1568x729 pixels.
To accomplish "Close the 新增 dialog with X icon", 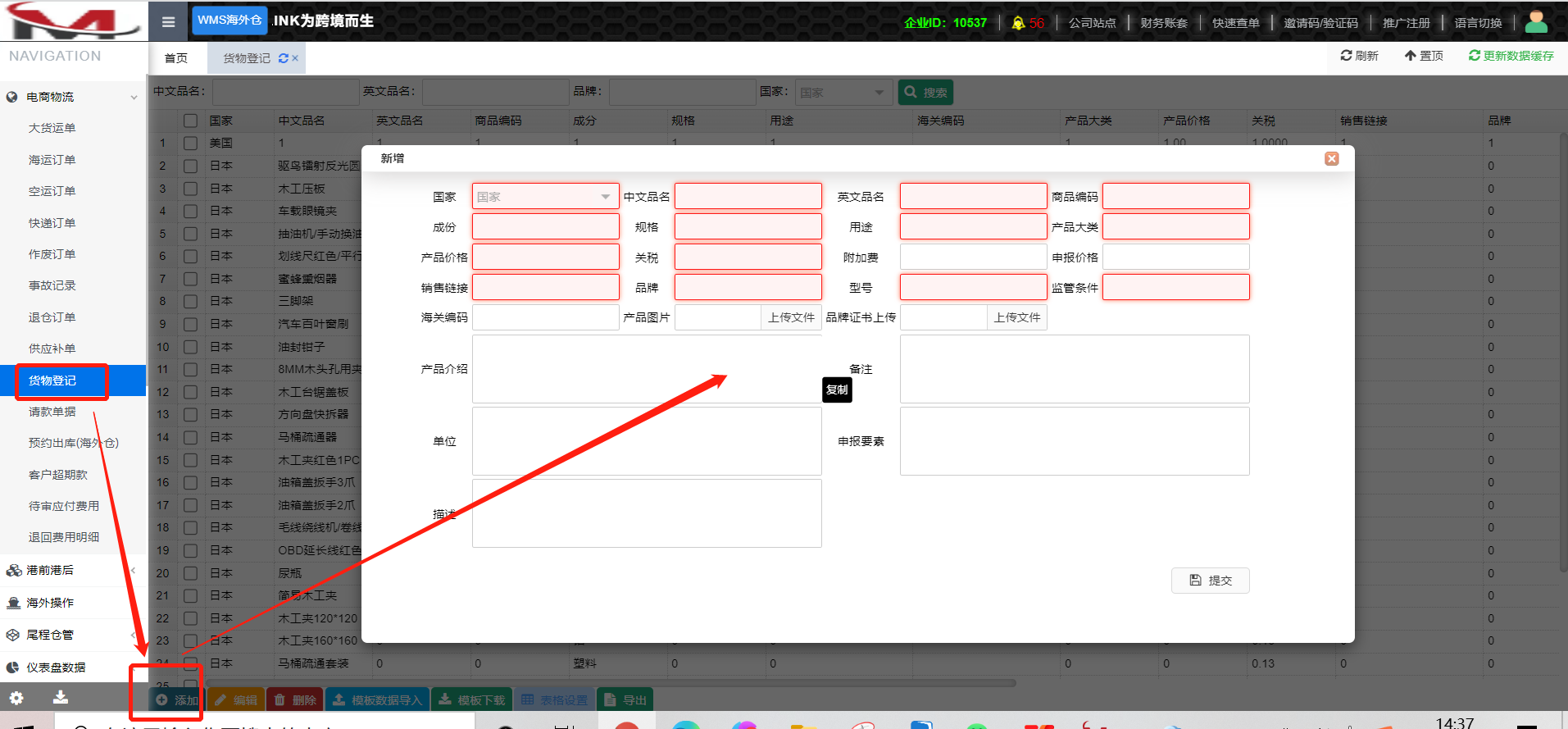I will (x=1331, y=158).
